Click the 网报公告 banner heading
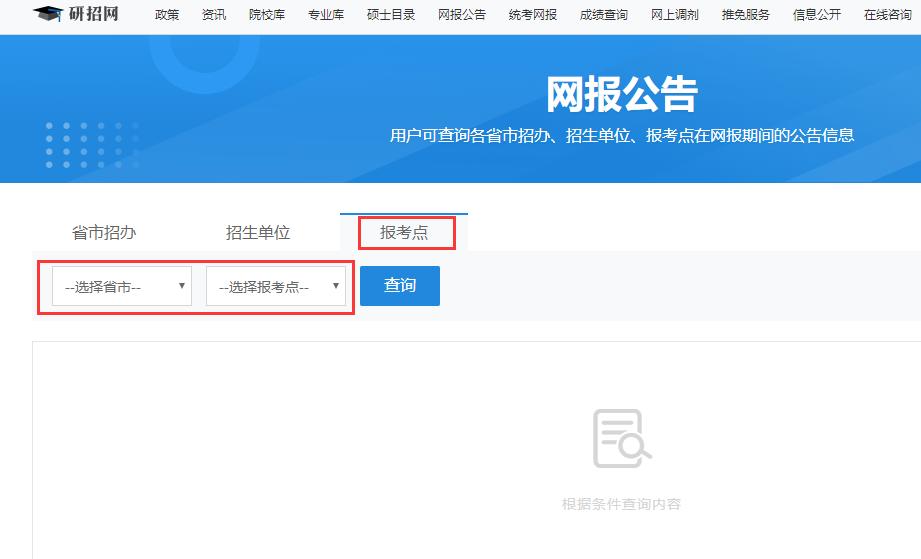Screen dimensions: 921x559 click(622, 95)
